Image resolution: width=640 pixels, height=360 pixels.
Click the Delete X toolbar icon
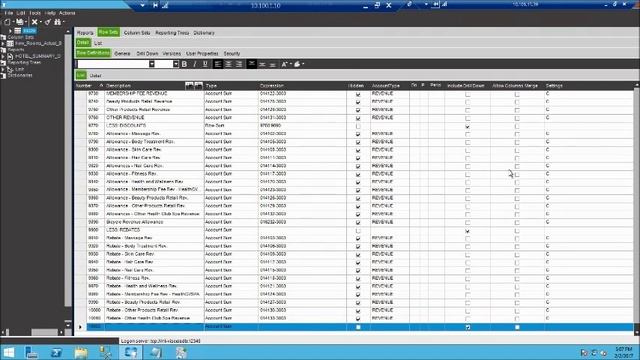pyautogui.click(x=35, y=22)
